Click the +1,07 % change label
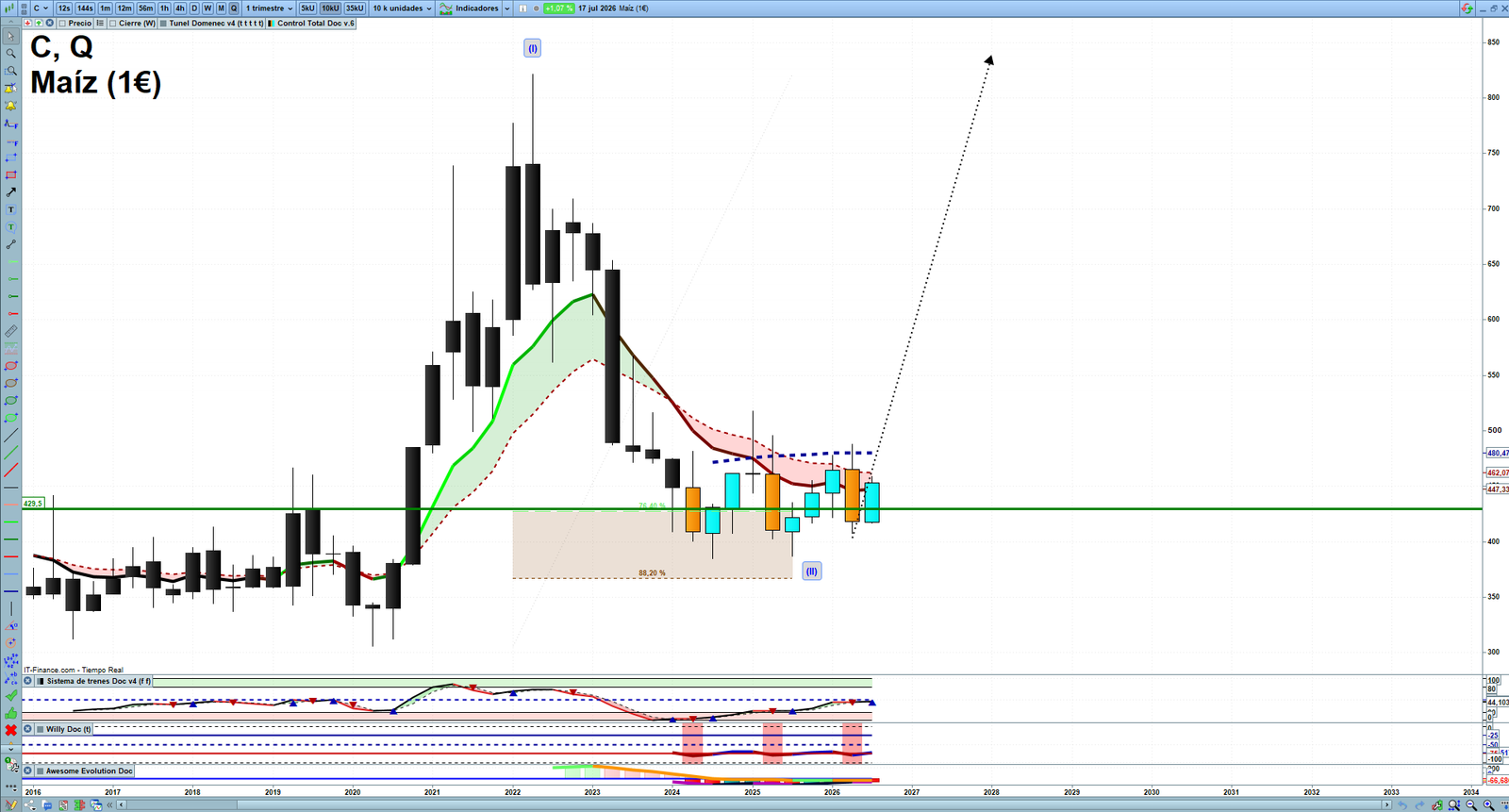Screen dimensions: 1509x812 [558, 8]
